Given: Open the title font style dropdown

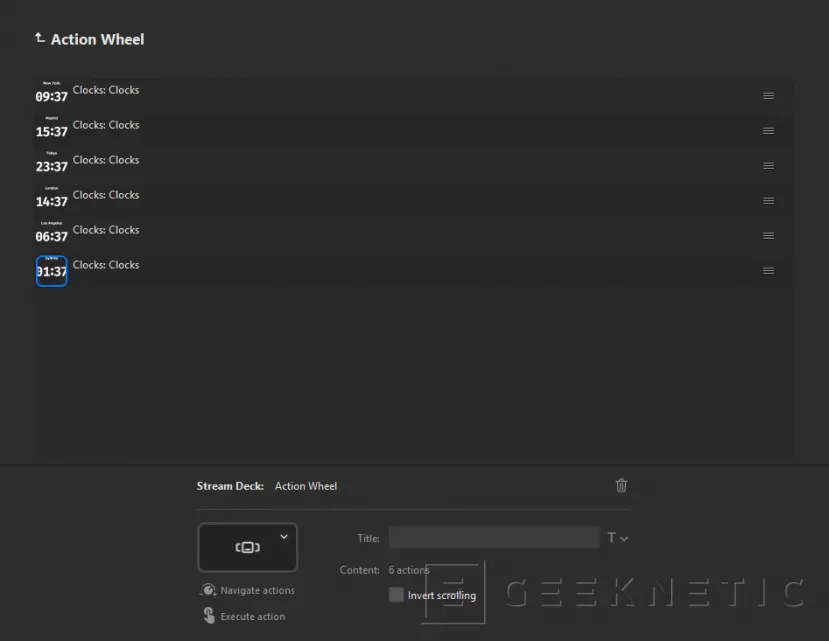Looking at the screenshot, I should 618,538.
